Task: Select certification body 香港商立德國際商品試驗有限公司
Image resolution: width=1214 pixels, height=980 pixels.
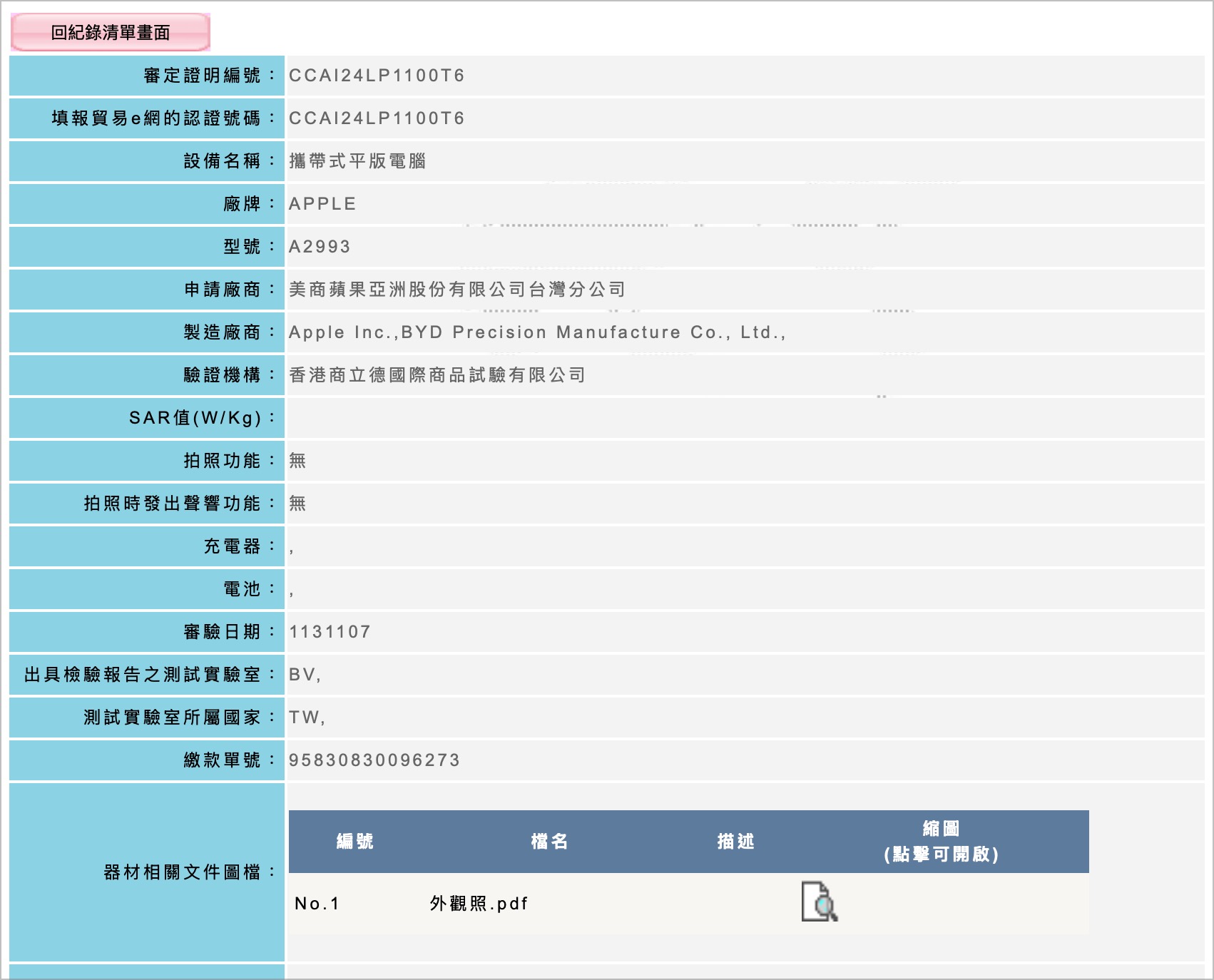Action: coord(437,375)
